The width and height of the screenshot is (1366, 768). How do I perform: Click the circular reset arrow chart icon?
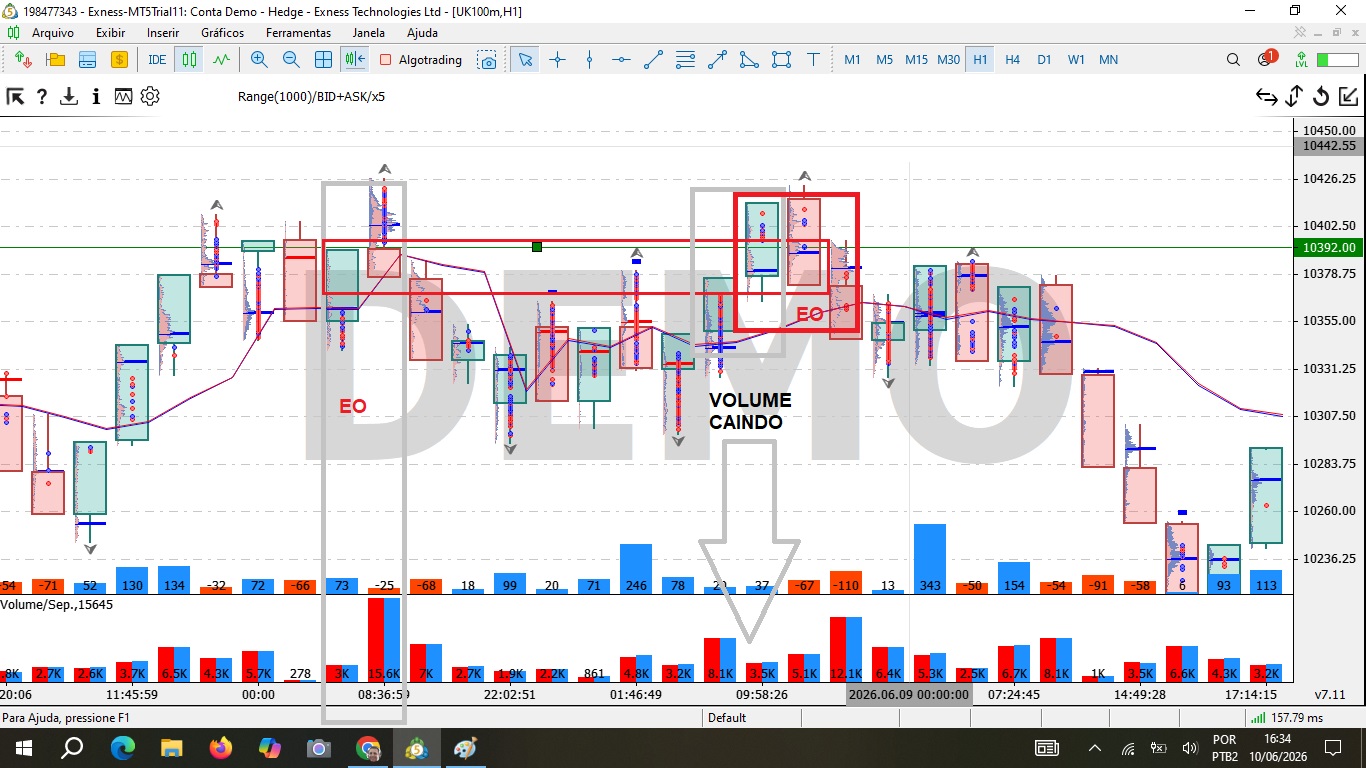pos(1321,97)
